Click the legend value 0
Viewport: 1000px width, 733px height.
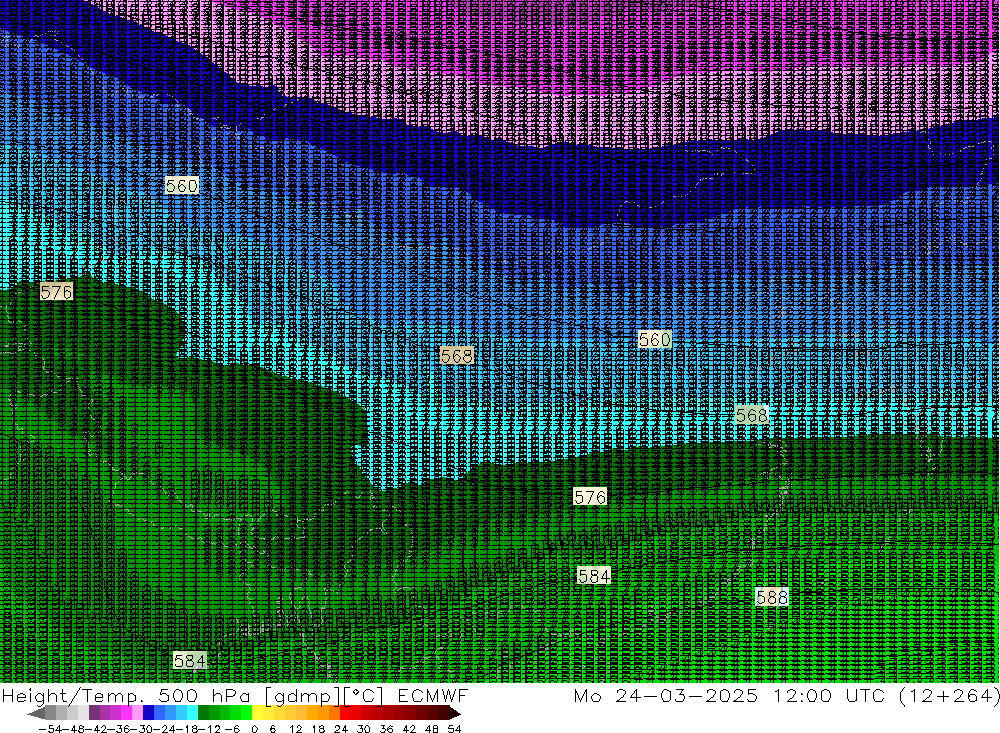[x=254, y=729]
